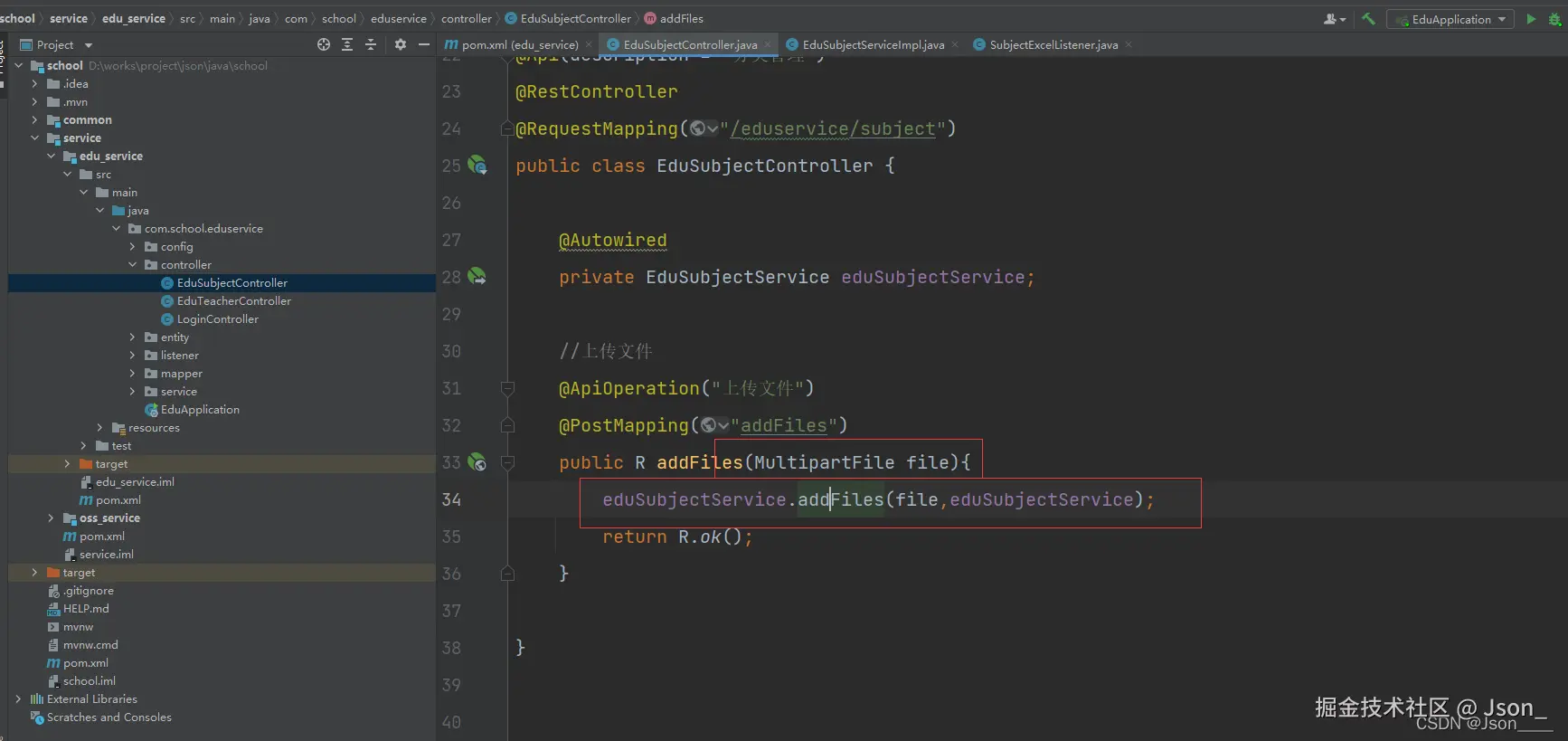Collapse the controller package
The width and height of the screenshot is (1568, 741).
(x=133, y=264)
